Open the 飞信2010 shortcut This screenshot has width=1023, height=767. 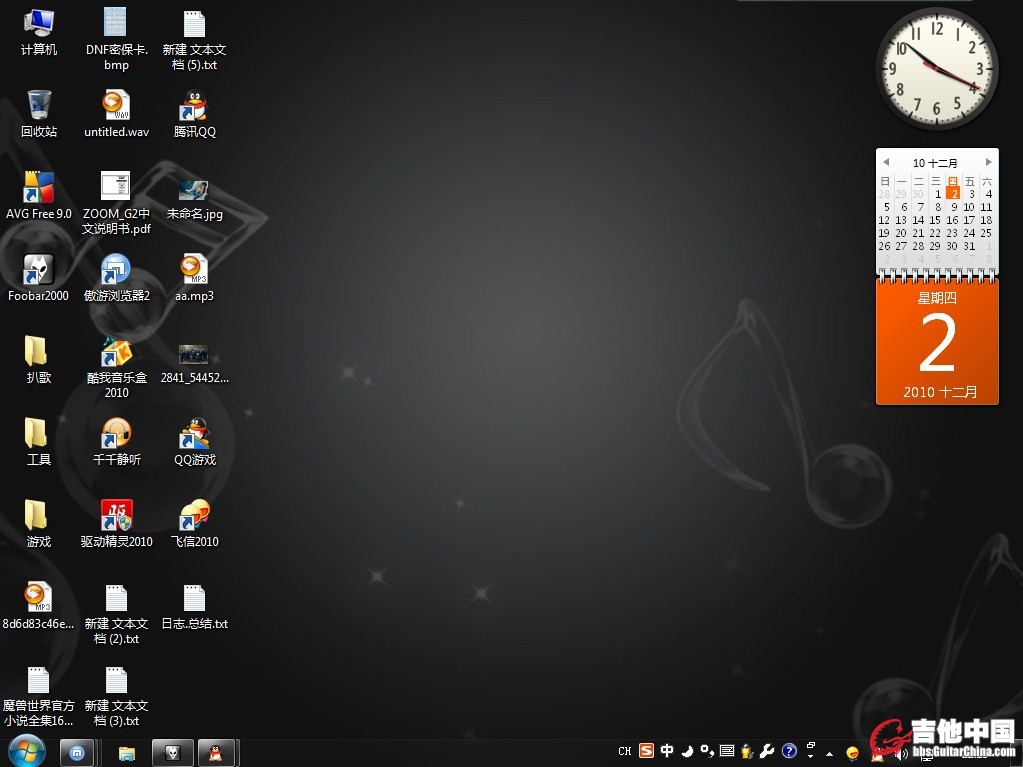click(194, 516)
